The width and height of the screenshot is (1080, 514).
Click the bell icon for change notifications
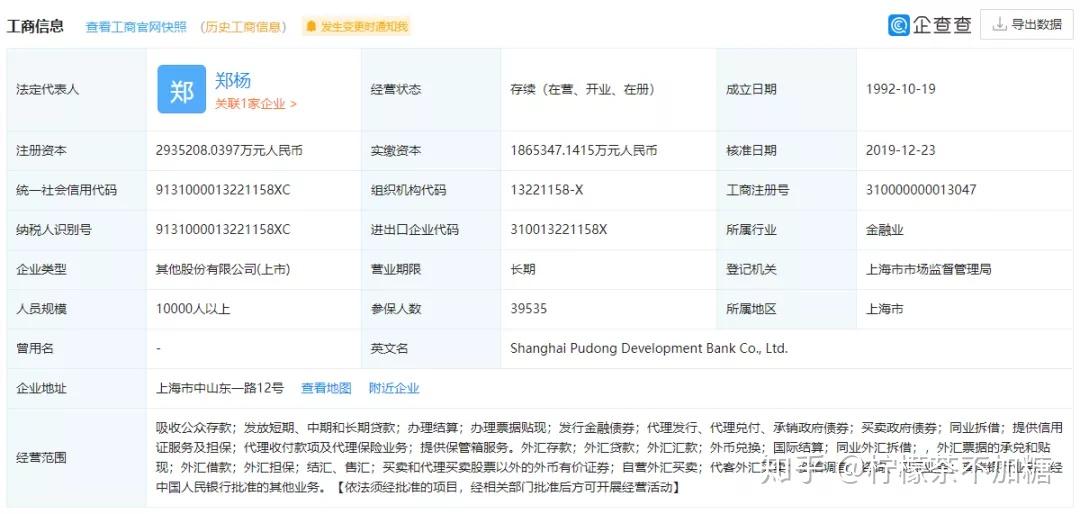311,27
